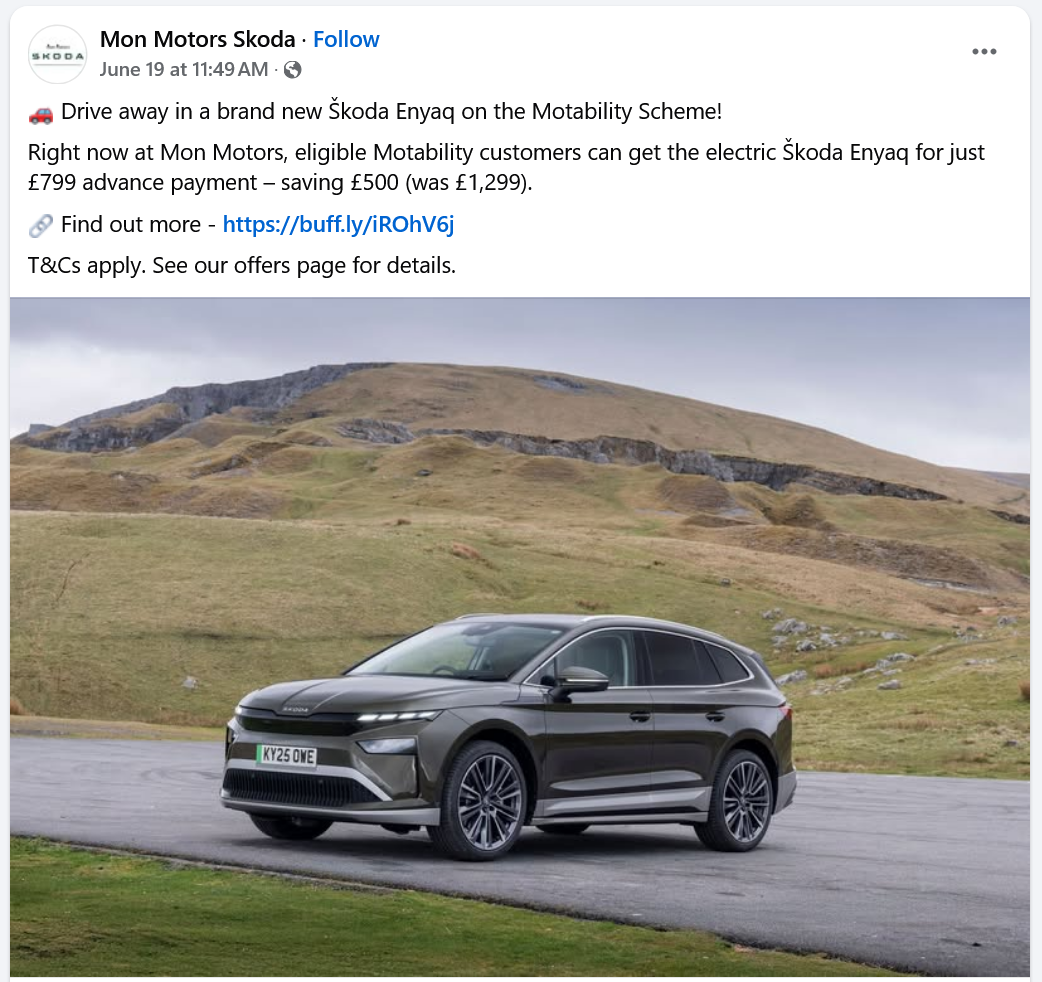The image size is (1042, 982).
Task: Click the red car emoji
Action: point(41,113)
